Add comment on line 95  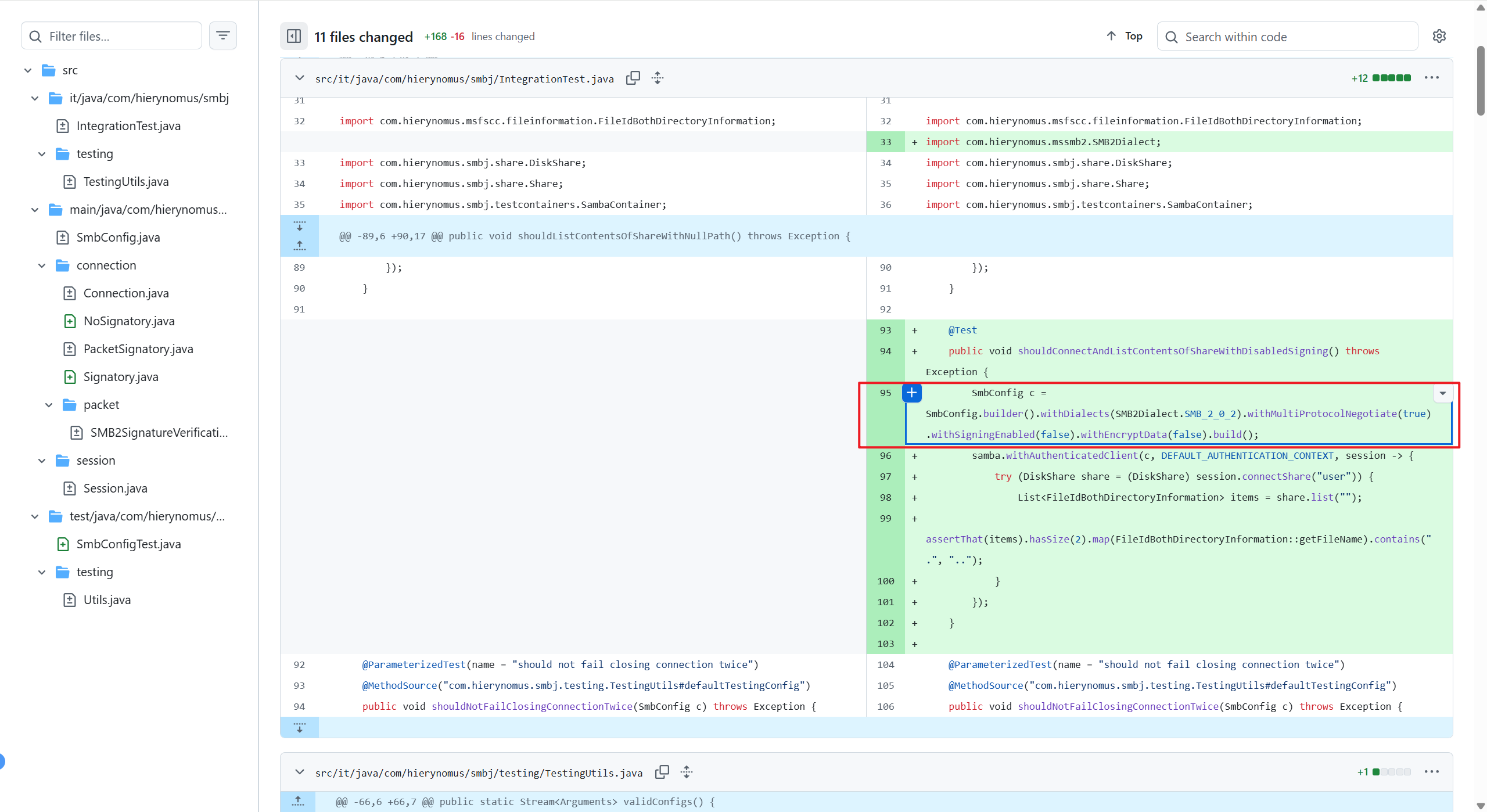(x=911, y=393)
